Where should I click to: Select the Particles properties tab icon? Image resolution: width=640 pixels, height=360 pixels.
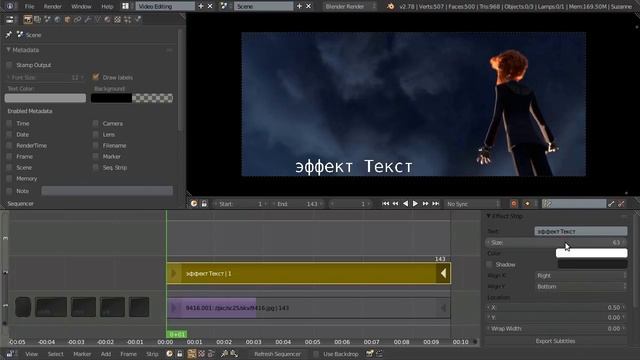tap(127, 19)
